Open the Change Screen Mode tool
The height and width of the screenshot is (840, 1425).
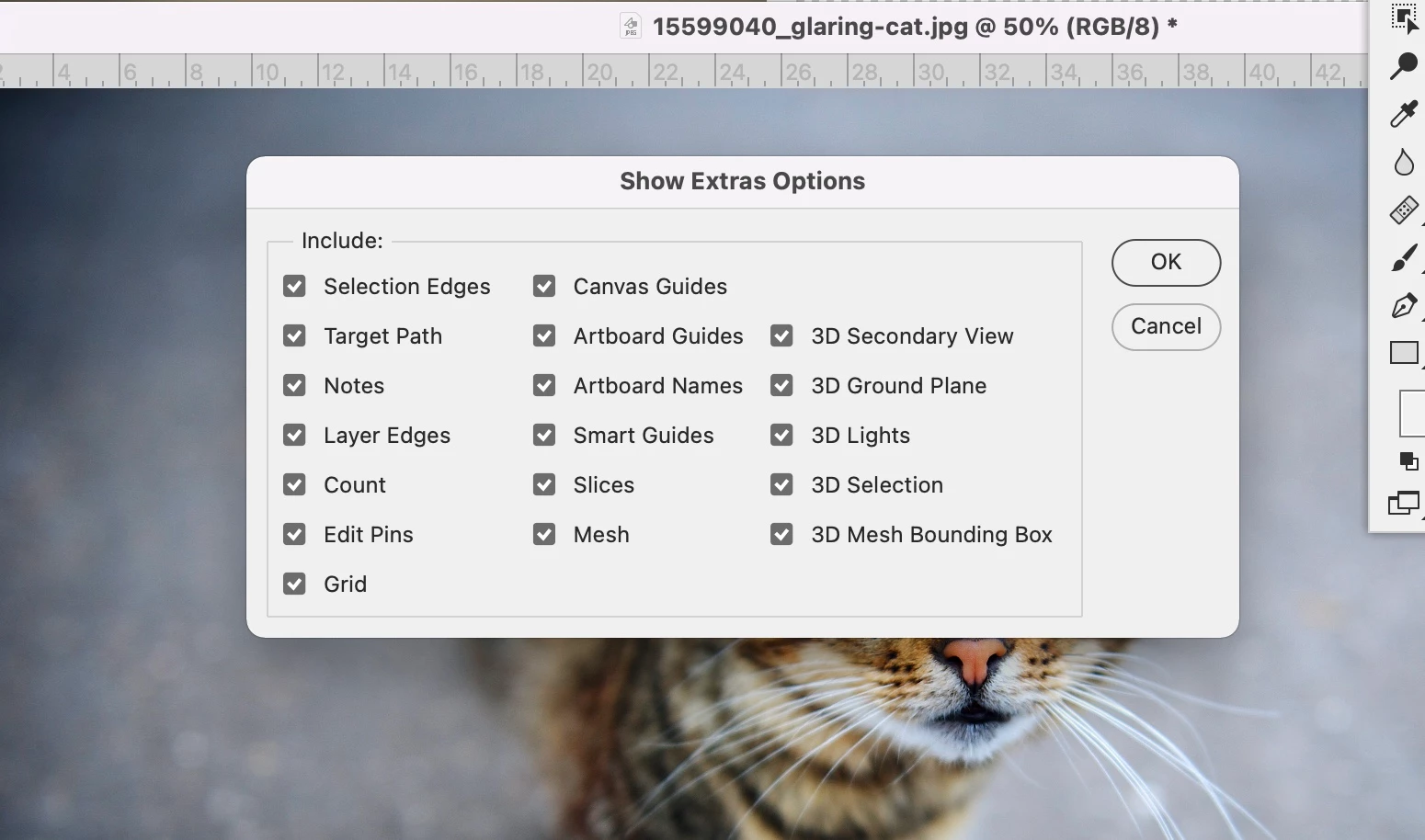click(1404, 504)
